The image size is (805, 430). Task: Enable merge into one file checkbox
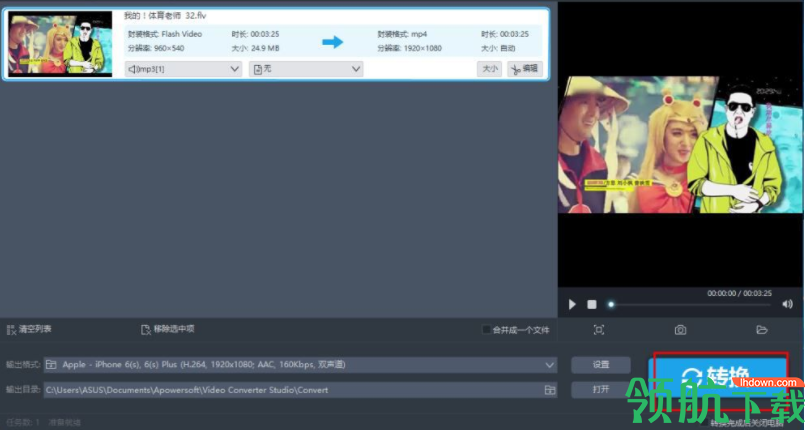pyautogui.click(x=486, y=329)
